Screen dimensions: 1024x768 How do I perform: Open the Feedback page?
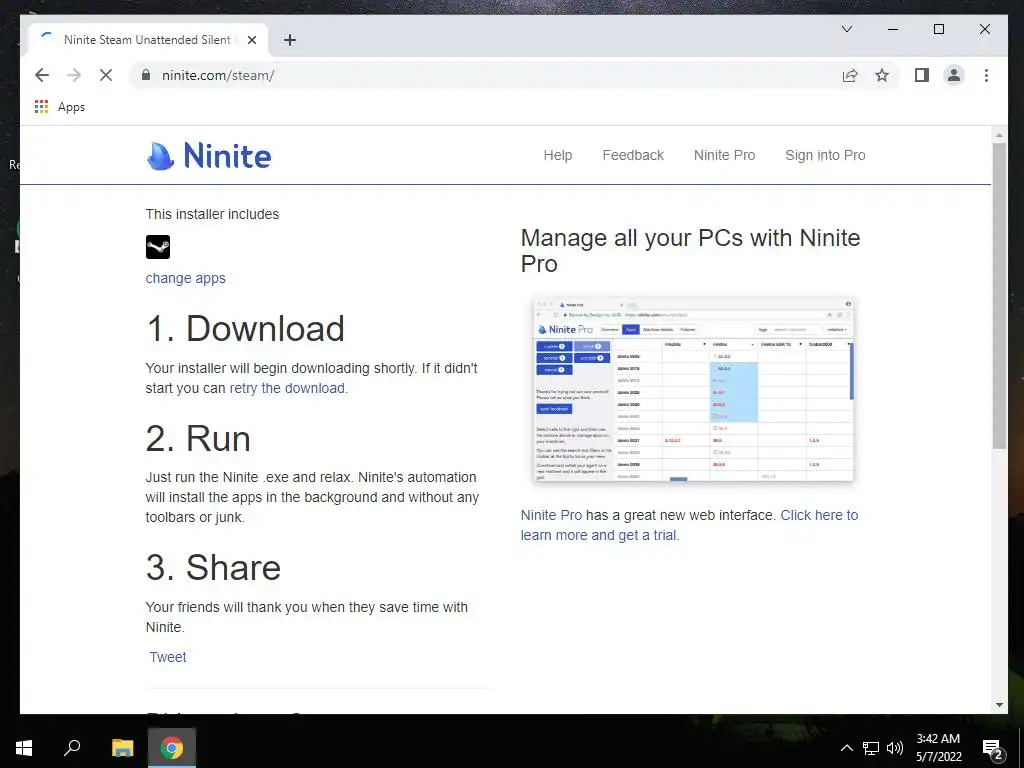click(x=633, y=155)
